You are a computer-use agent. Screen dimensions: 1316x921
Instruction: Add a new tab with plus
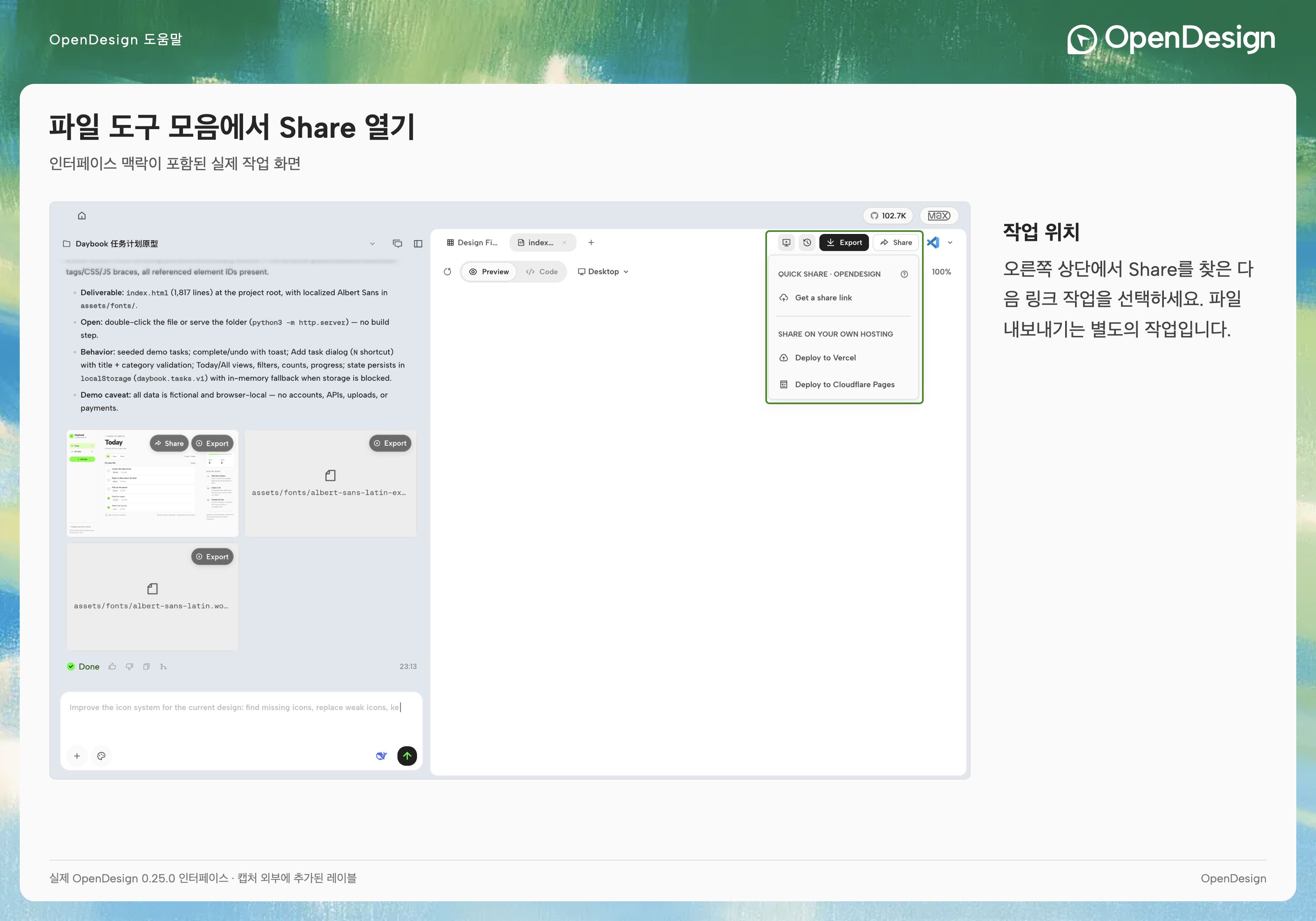[x=591, y=243]
